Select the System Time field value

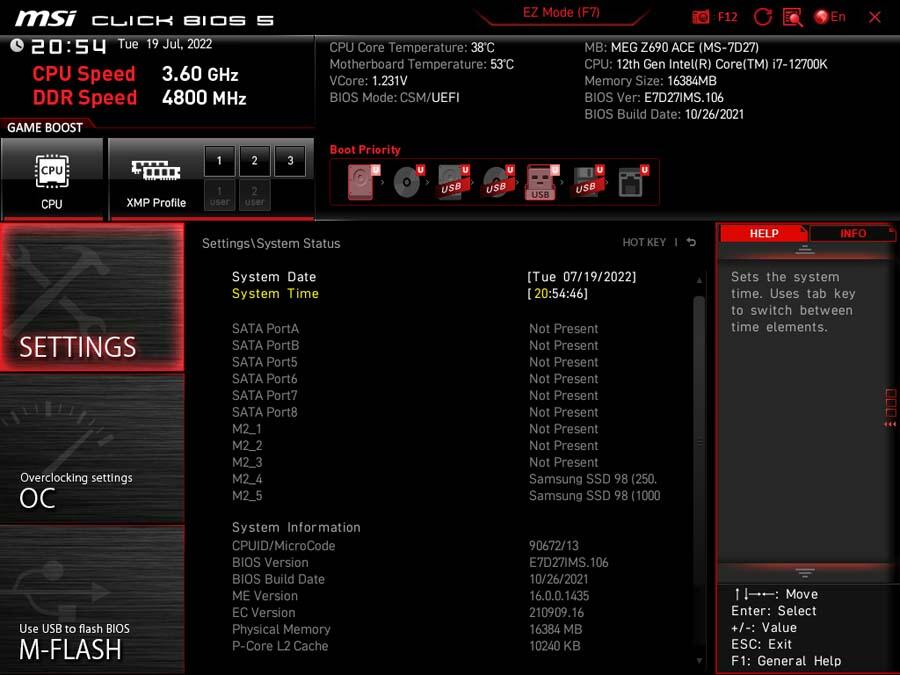pyautogui.click(x=557, y=293)
